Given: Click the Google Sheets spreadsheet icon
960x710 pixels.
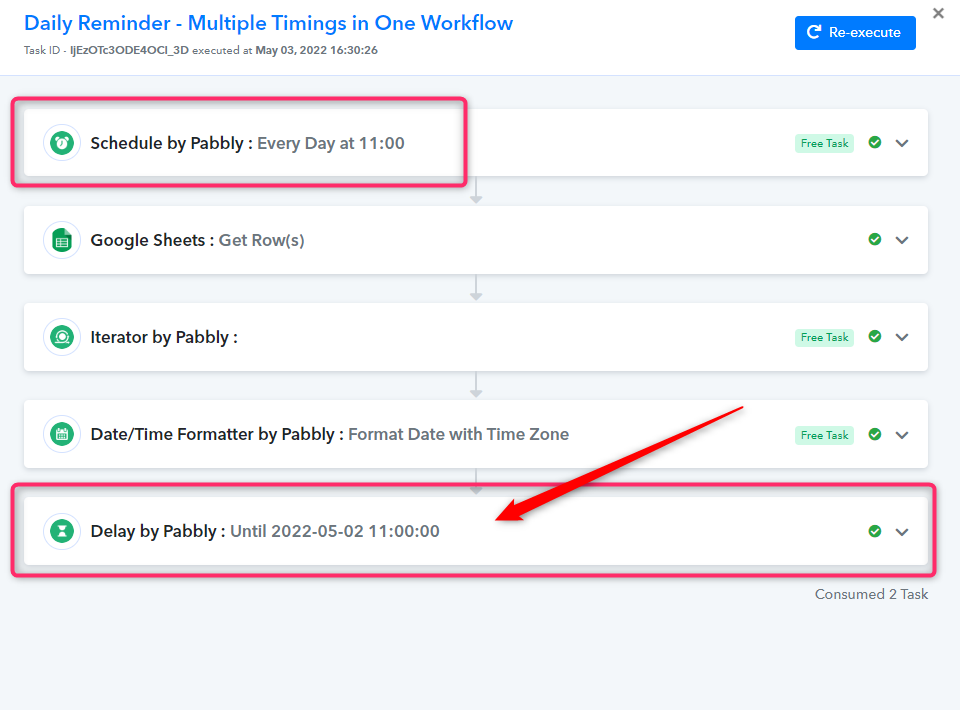Looking at the screenshot, I should click(62, 240).
